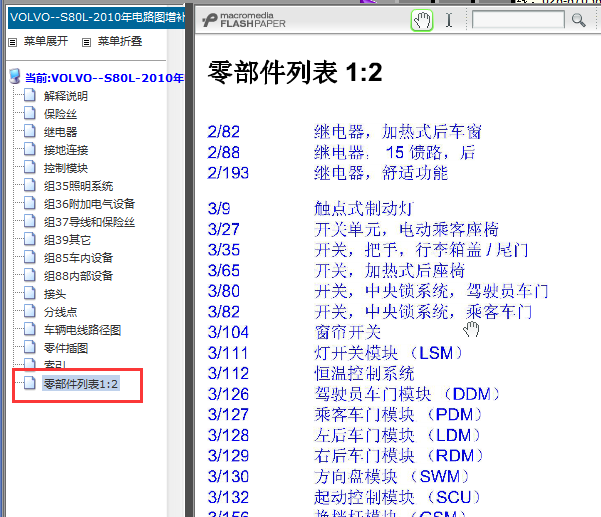Click the entry 驾驶员车门模块 (DDM)
The image size is (601, 517).
coord(407,394)
